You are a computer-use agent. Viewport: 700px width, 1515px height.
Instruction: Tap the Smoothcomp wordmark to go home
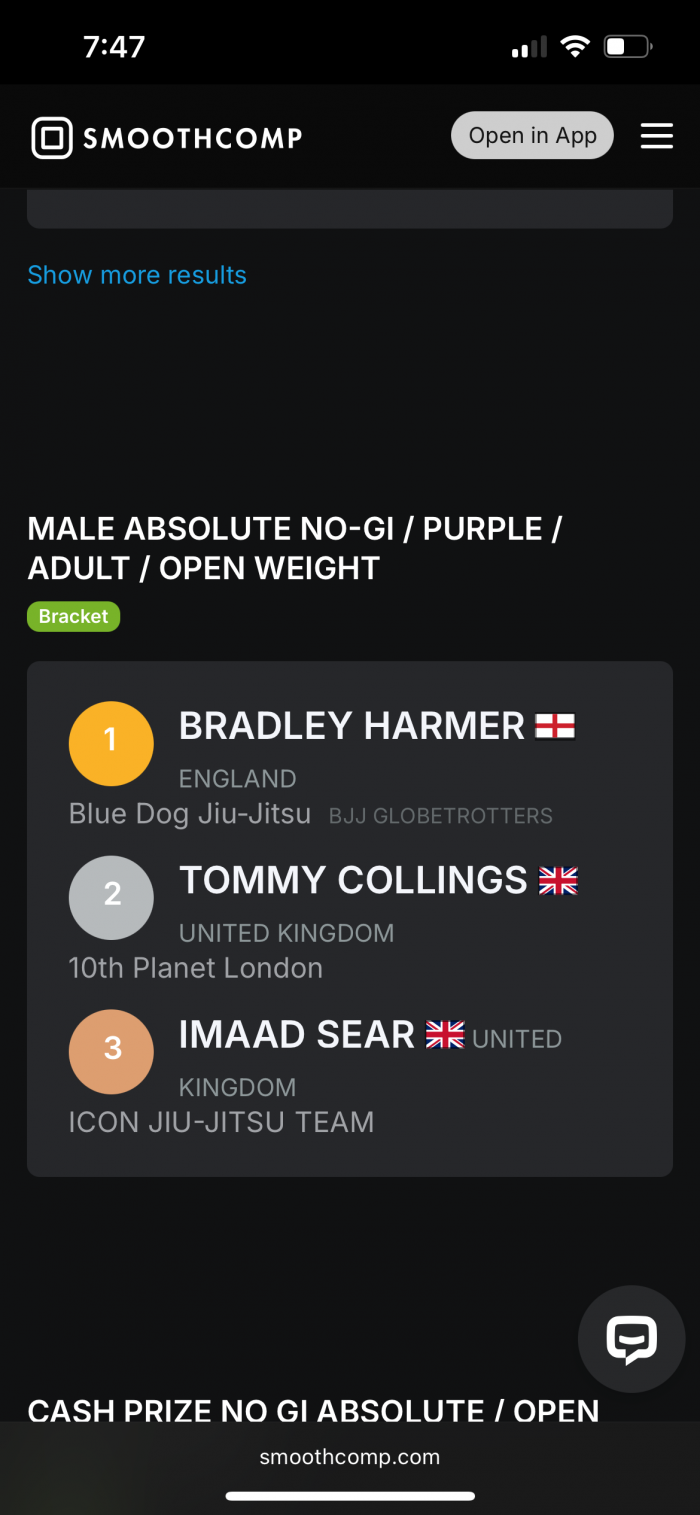pos(192,138)
